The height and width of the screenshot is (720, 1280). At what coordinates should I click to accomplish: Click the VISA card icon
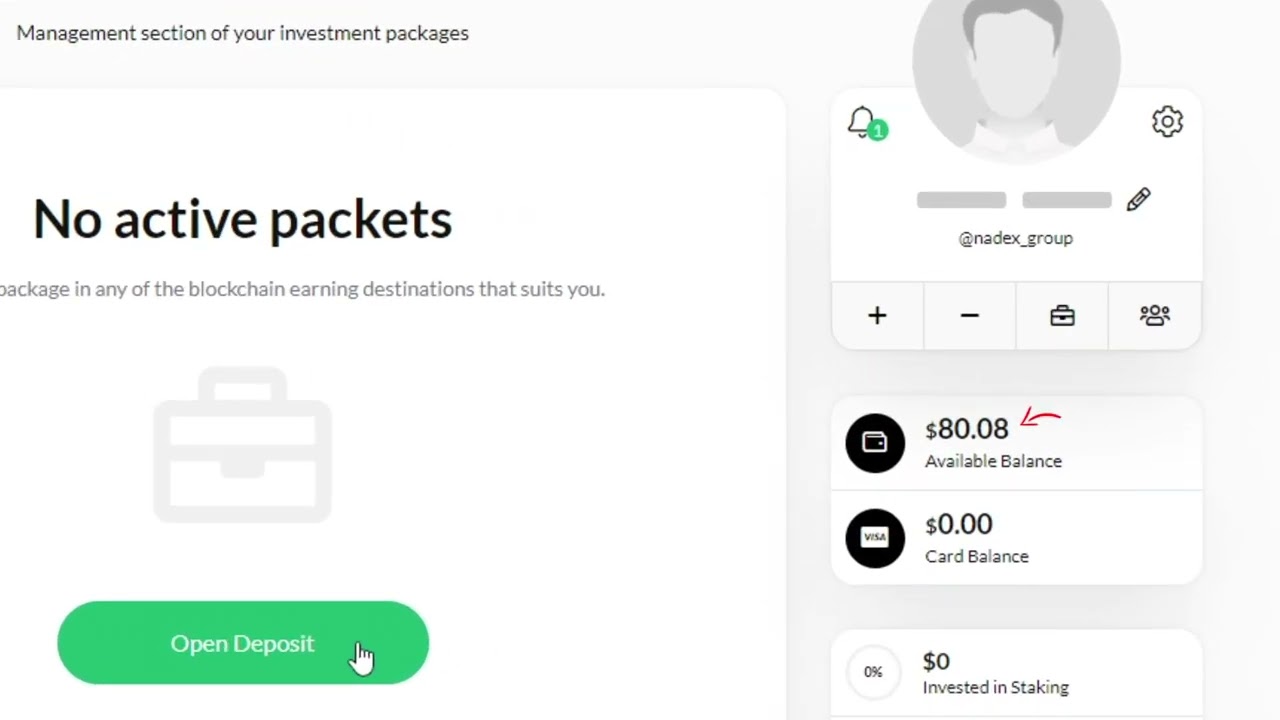coord(875,538)
